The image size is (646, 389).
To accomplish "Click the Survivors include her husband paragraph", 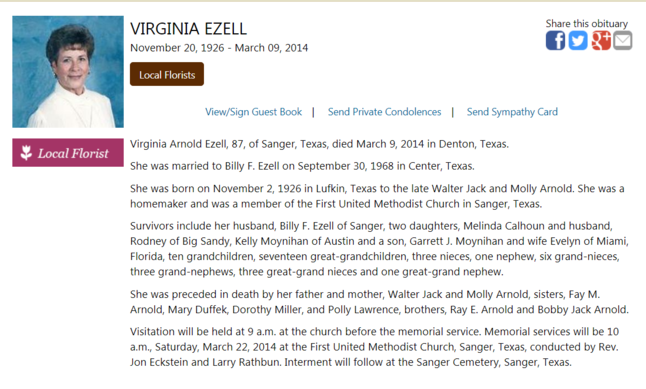I will tap(379, 249).
